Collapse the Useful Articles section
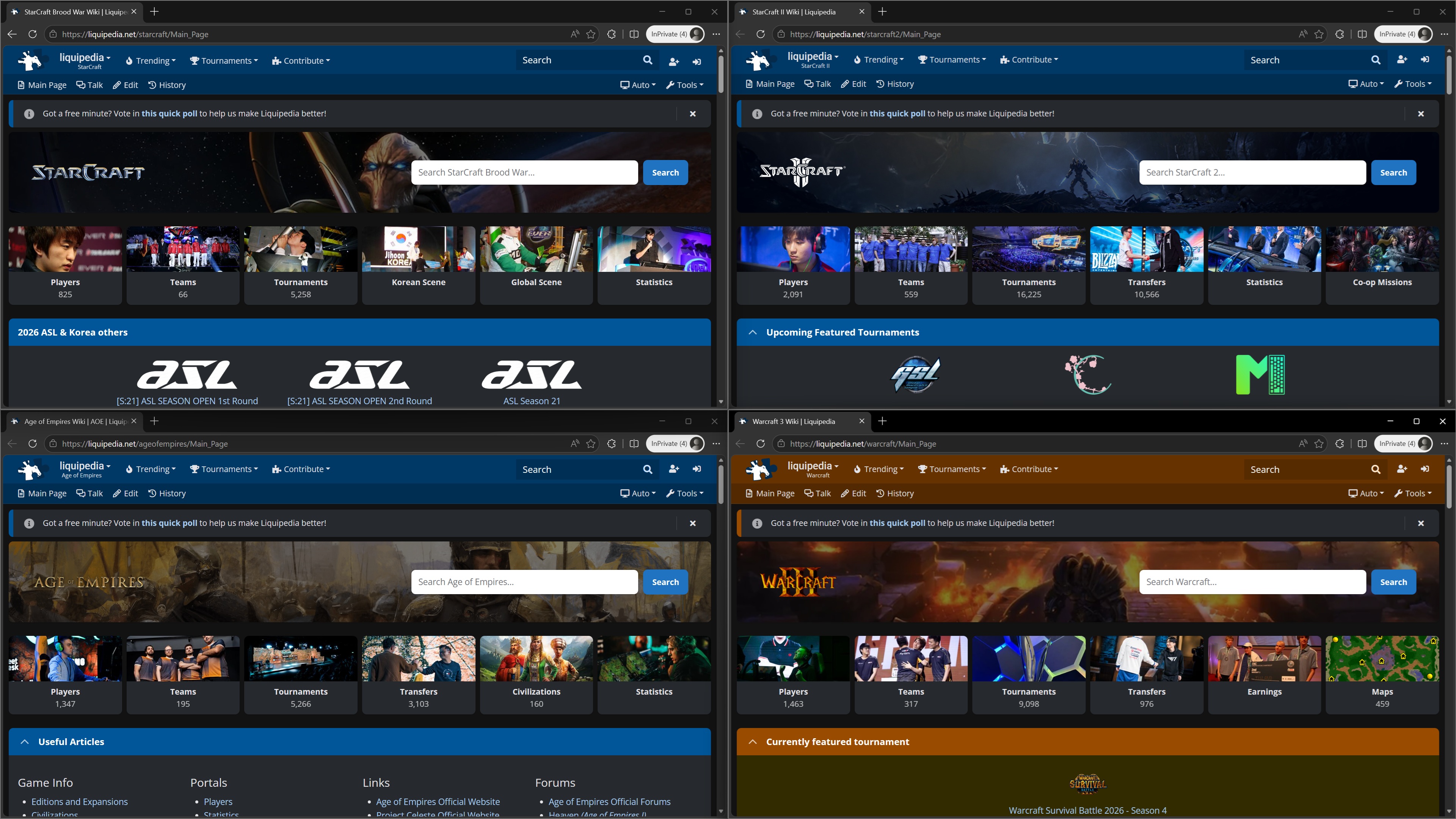The image size is (1456, 819). [24, 742]
